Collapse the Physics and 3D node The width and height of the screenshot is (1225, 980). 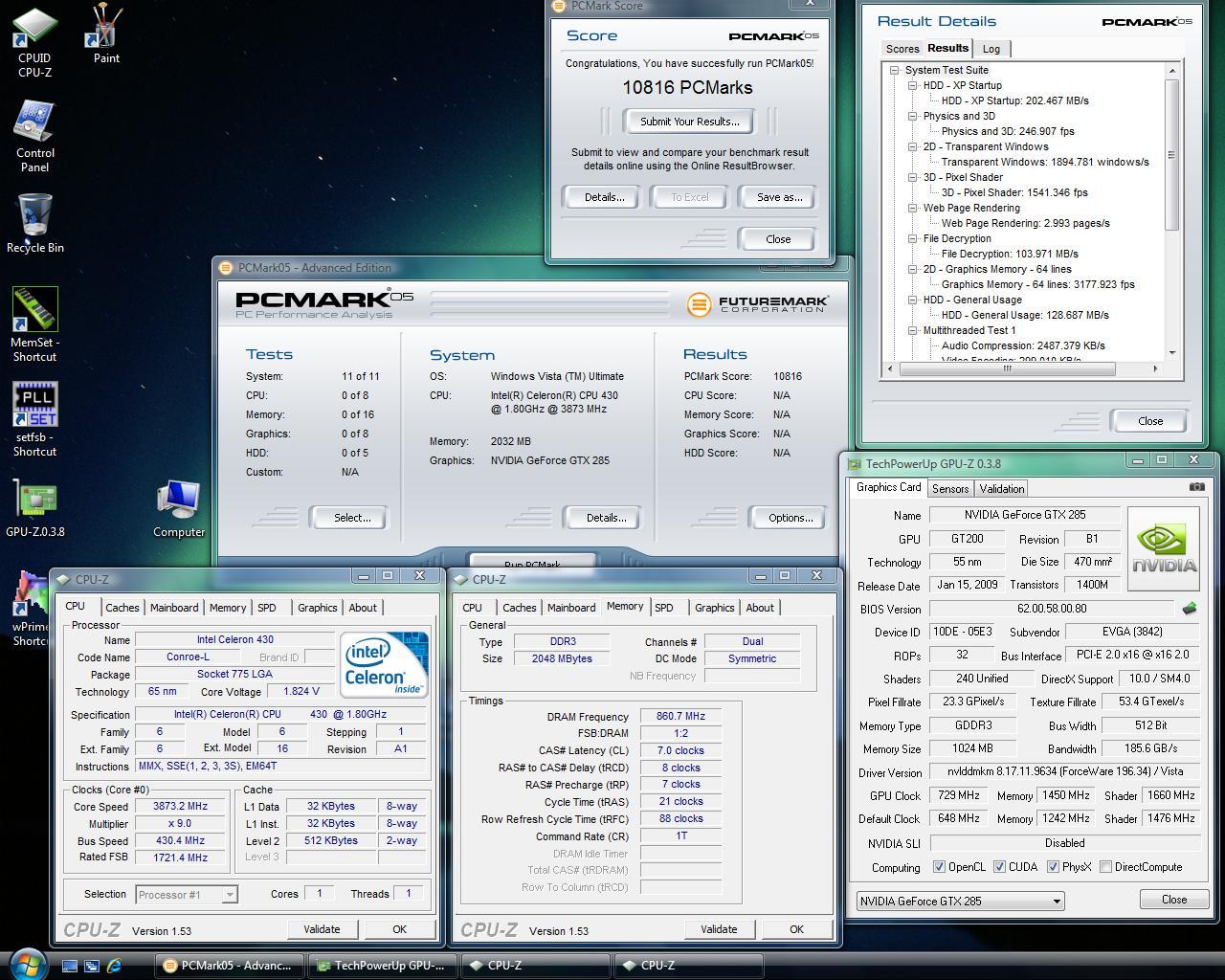coord(913,116)
